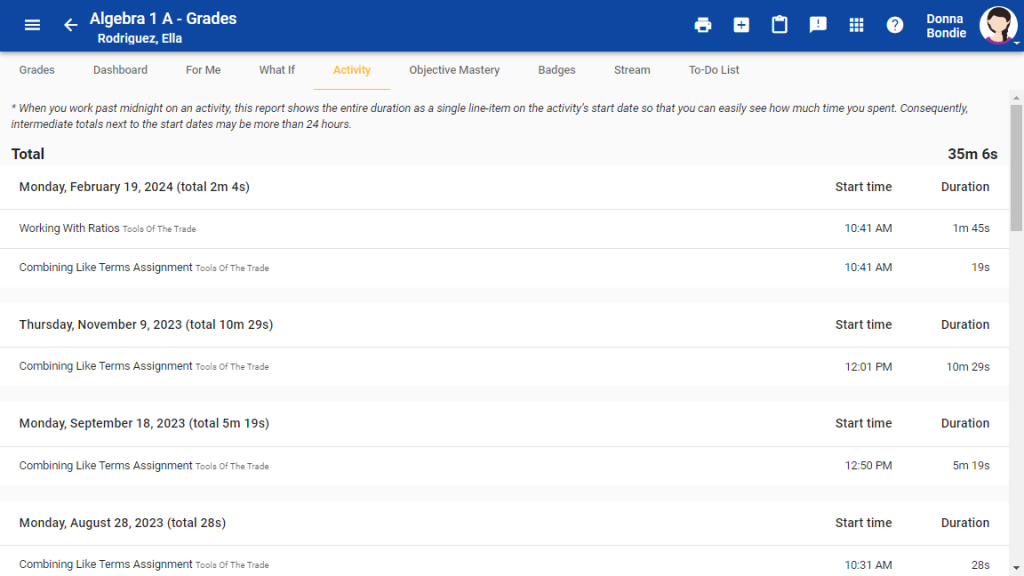1024x576 pixels.
Task: Open the announcements message icon
Action: [x=818, y=25]
